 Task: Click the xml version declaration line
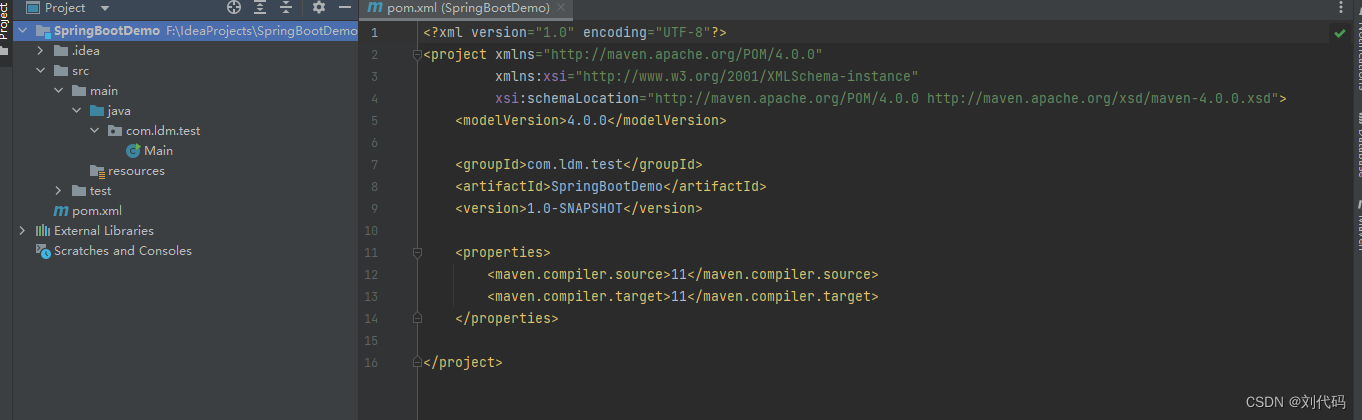point(575,33)
